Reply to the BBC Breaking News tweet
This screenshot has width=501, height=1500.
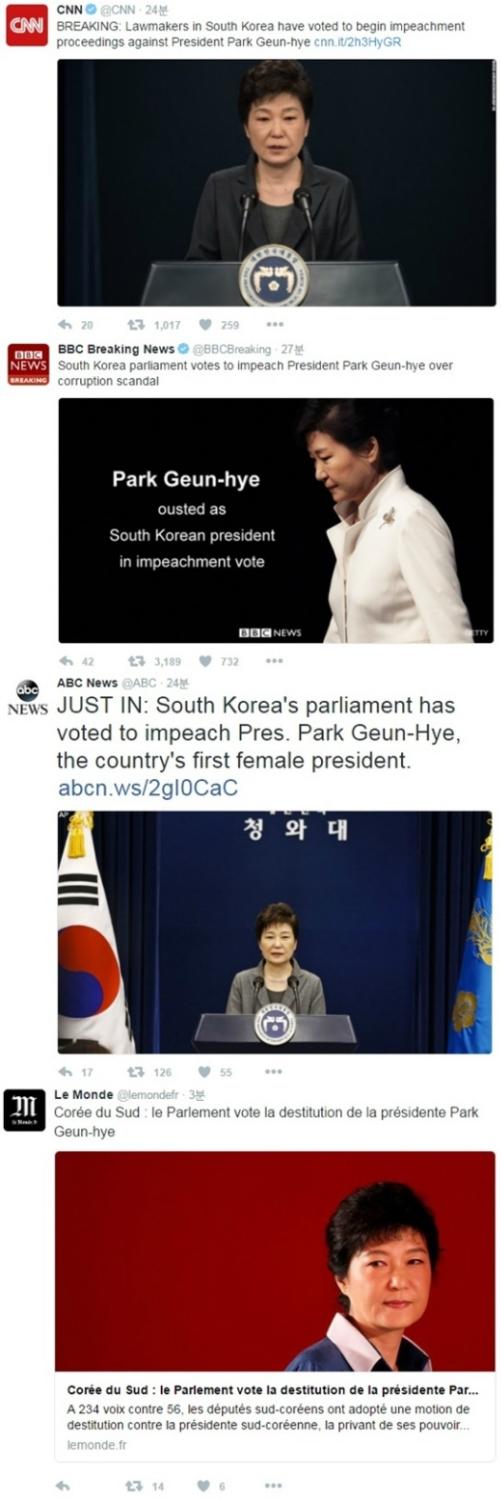point(66,661)
